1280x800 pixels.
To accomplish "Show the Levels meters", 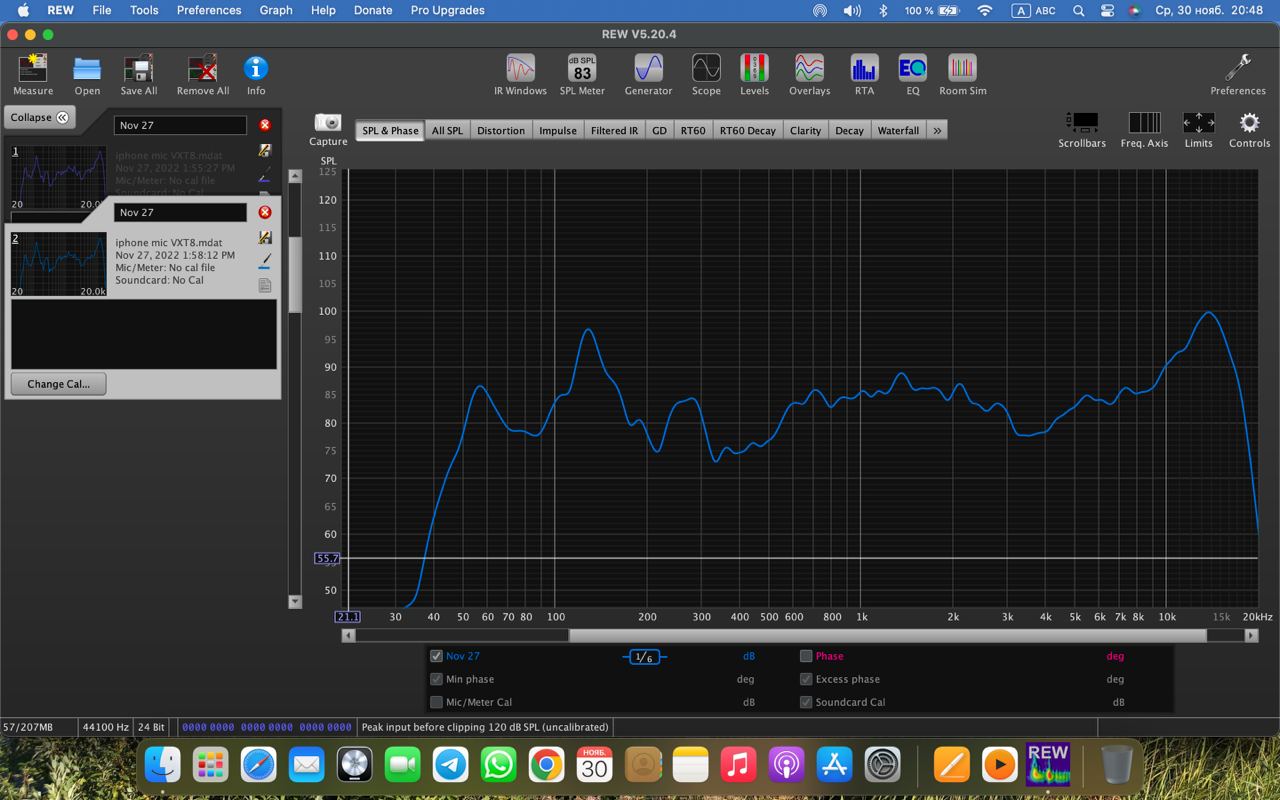I will (754, 67).
